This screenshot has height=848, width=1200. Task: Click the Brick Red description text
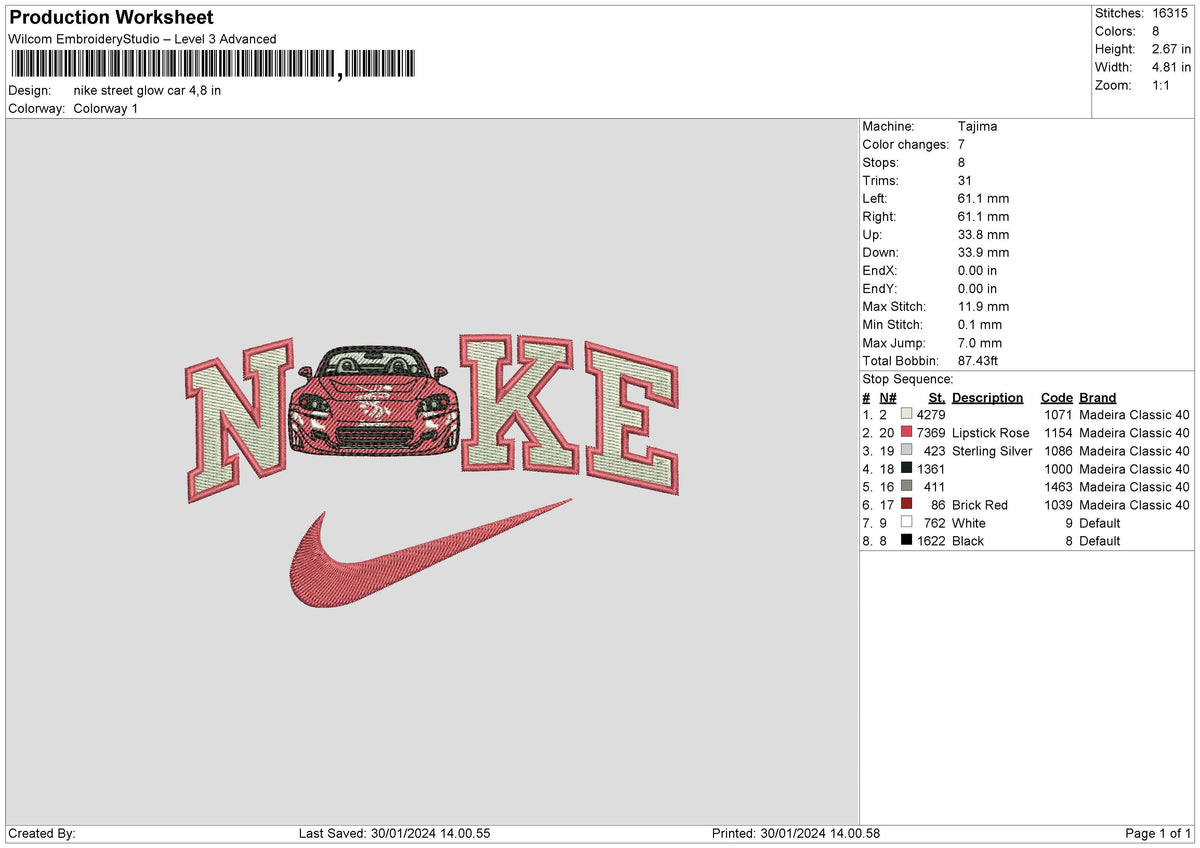coord(980,505)
